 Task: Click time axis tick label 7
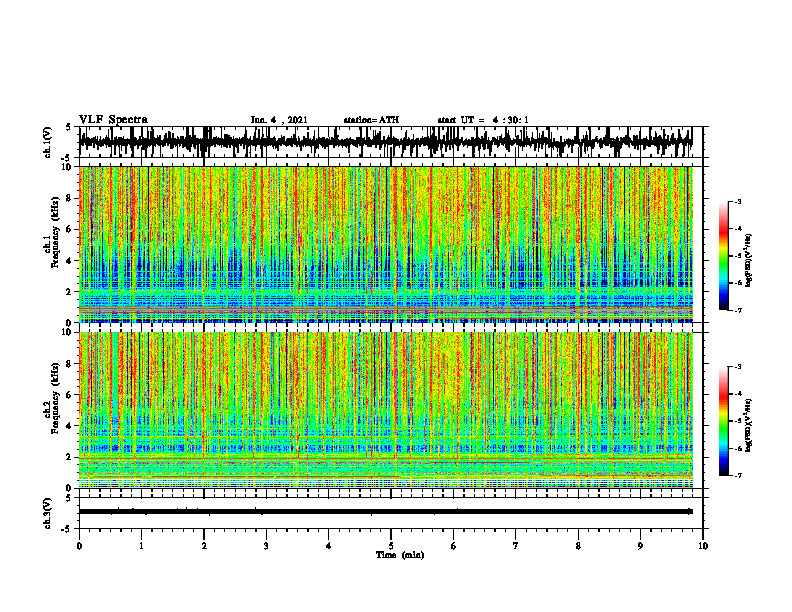point(516,546)
